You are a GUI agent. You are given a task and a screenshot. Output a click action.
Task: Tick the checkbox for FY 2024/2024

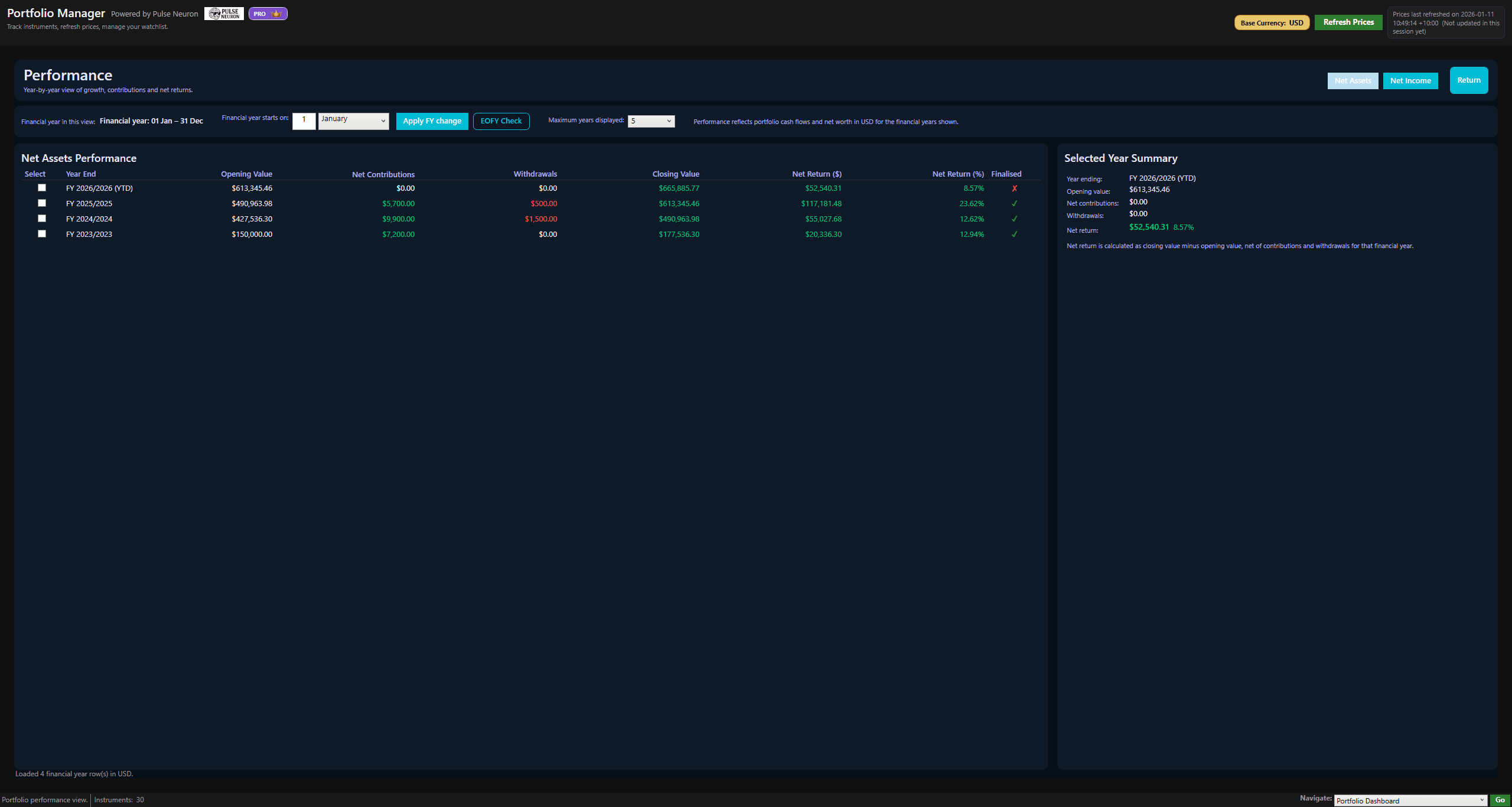(x=42, y=218)
